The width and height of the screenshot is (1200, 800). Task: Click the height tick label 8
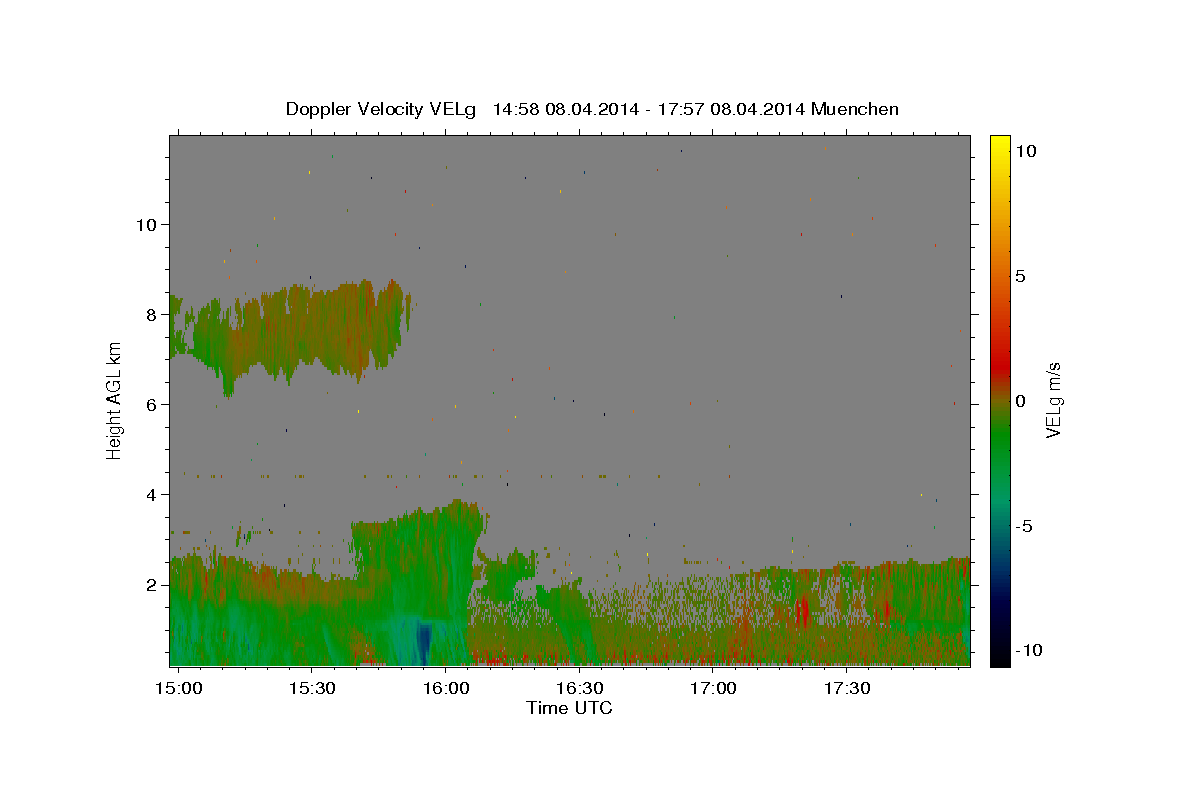point(150,315)
